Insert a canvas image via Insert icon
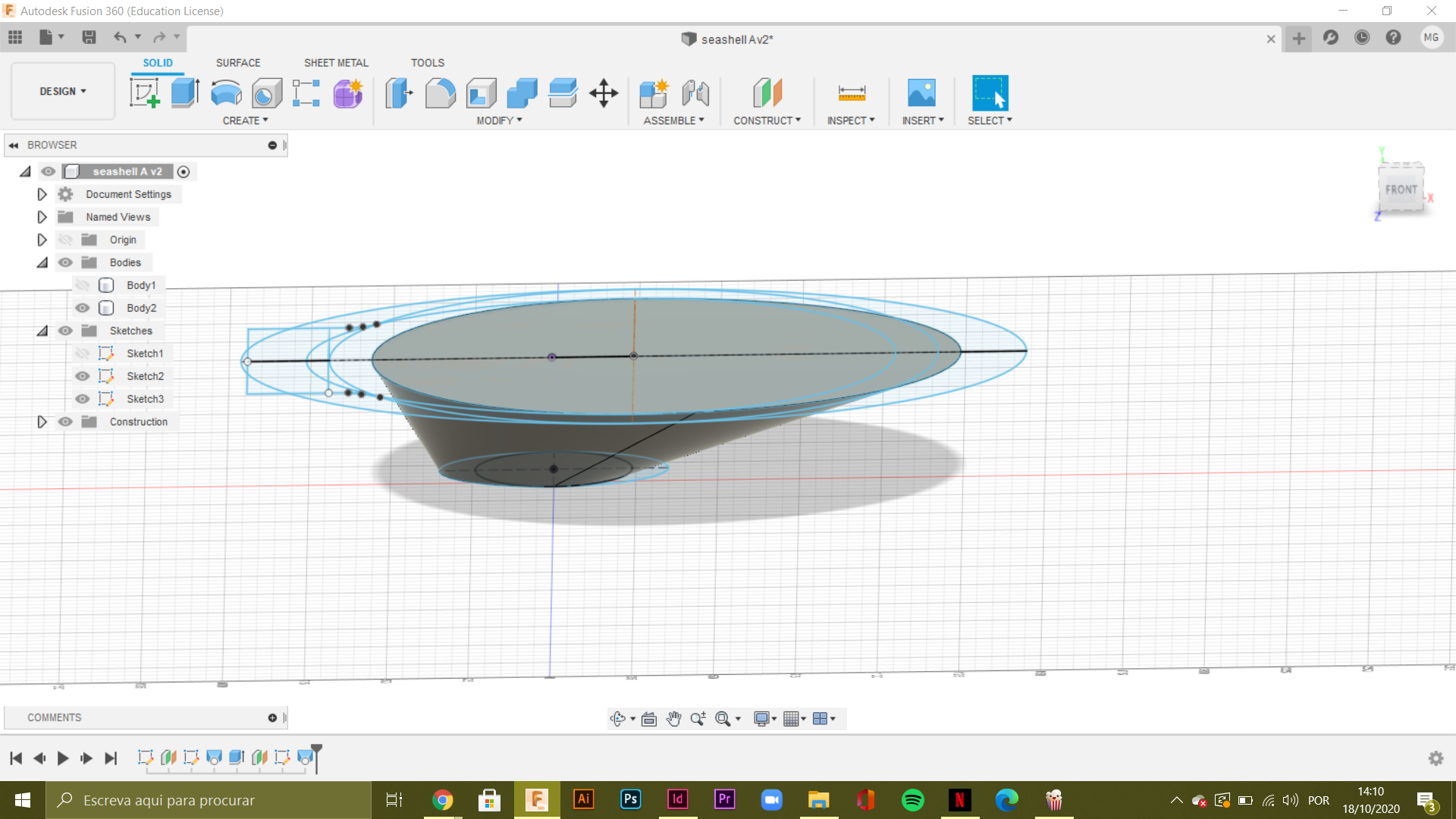This screenshot has height=819, width=1456. click(921, 93)
